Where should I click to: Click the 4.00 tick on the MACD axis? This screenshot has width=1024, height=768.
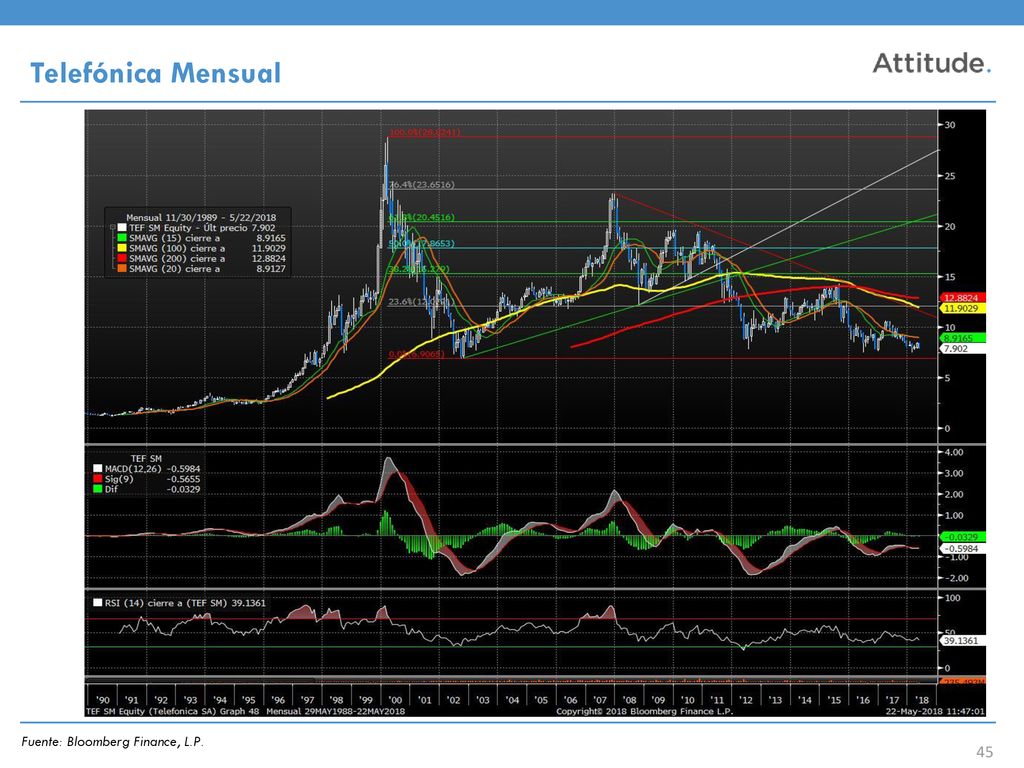point(954,452)
